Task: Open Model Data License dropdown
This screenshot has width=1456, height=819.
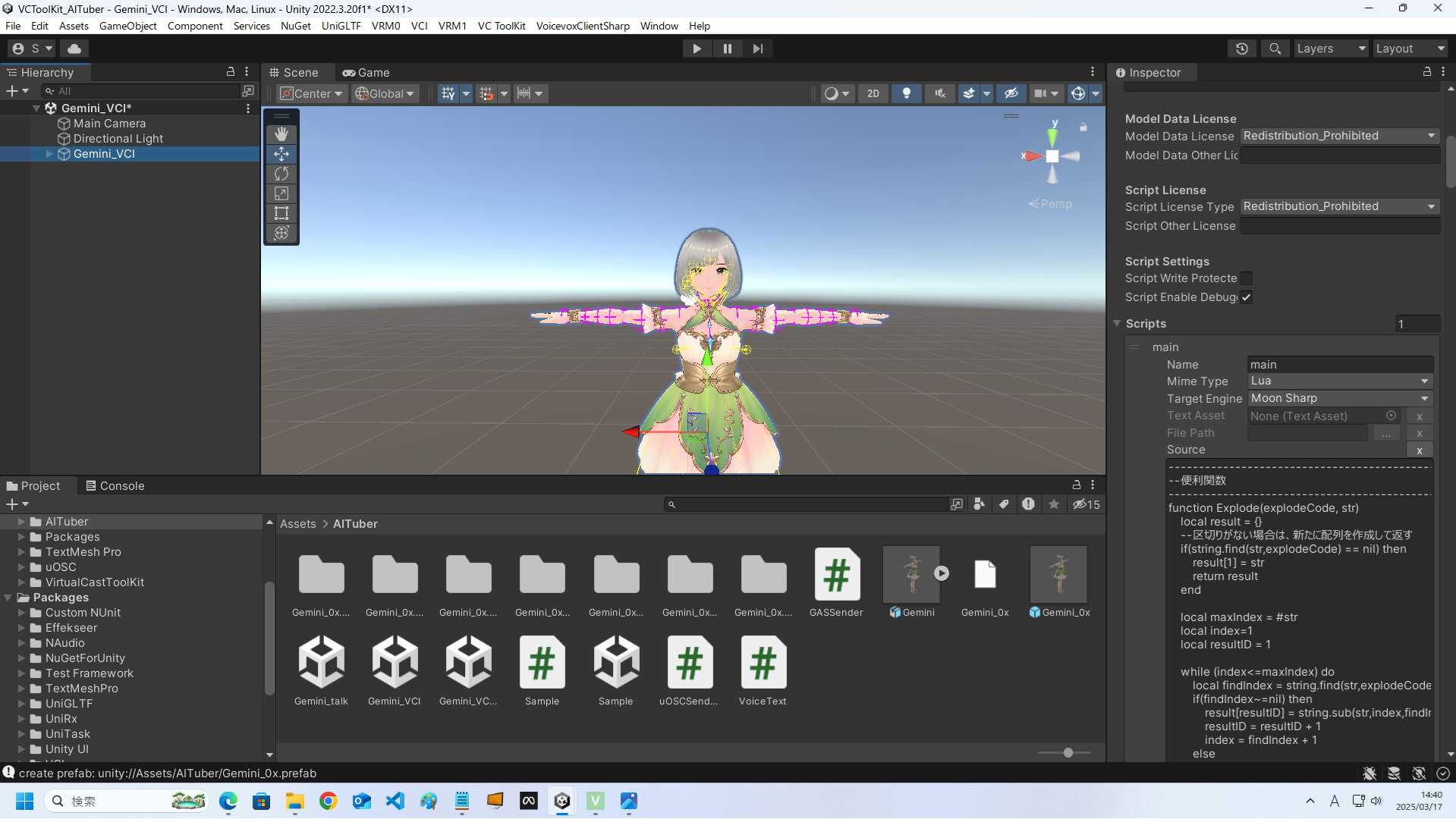Action: pyautogui.click(x=1340, y=136)
